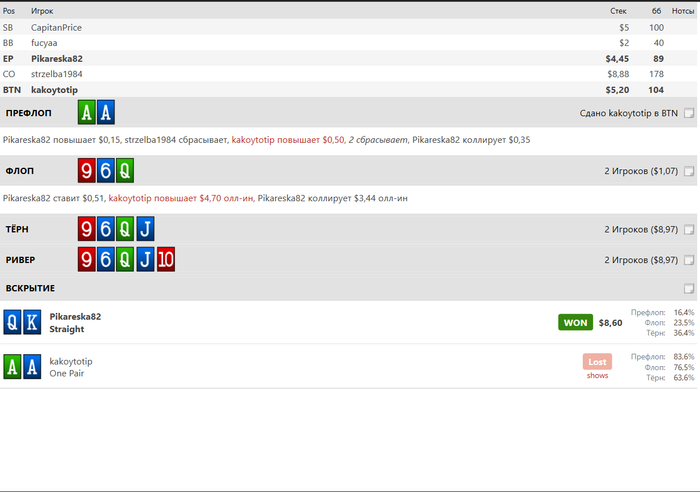Viewport: 700px width, 492px height.
Task: Click the $8,60 winnings amount
Action: [x=610, y=323]
